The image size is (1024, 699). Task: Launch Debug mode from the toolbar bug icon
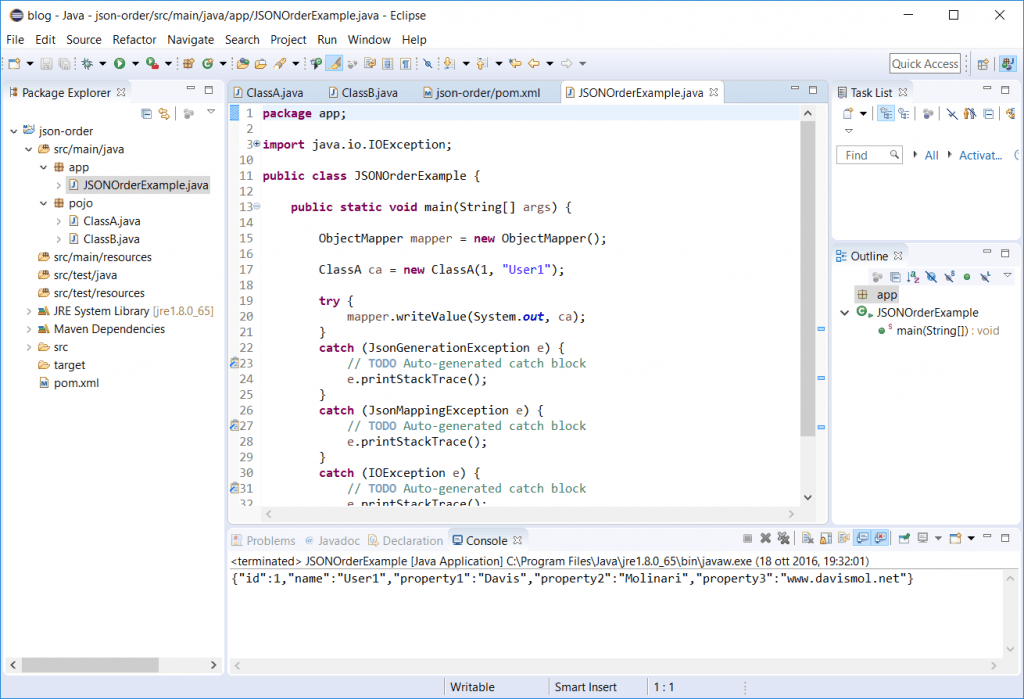click(x=86, y=62)
